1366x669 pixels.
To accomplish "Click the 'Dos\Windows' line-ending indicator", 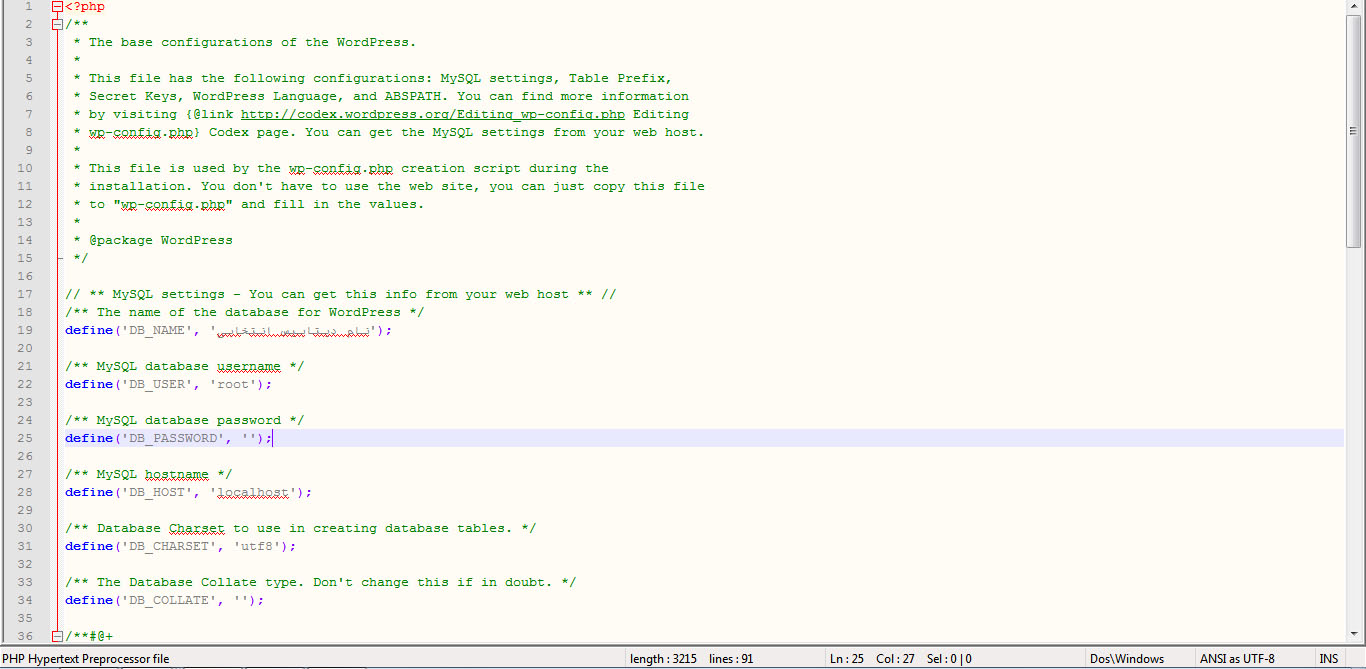I will [x=1127, y=659].
